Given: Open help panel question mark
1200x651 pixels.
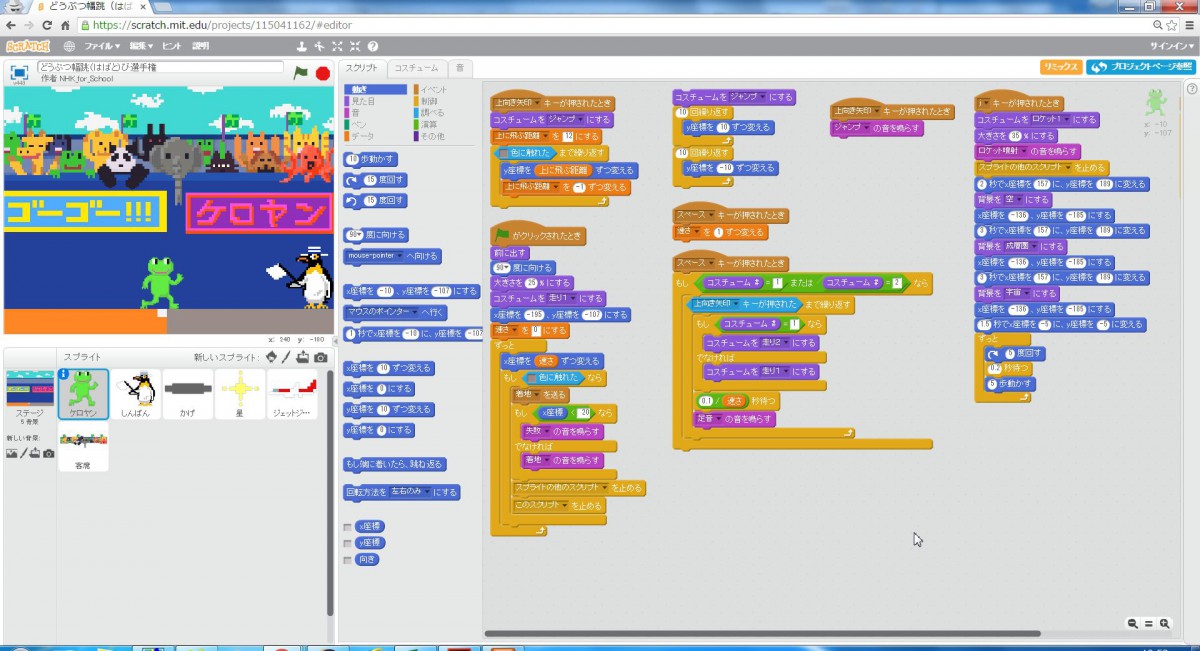Looking at the screenshot, I should (x=1192, y=89).
